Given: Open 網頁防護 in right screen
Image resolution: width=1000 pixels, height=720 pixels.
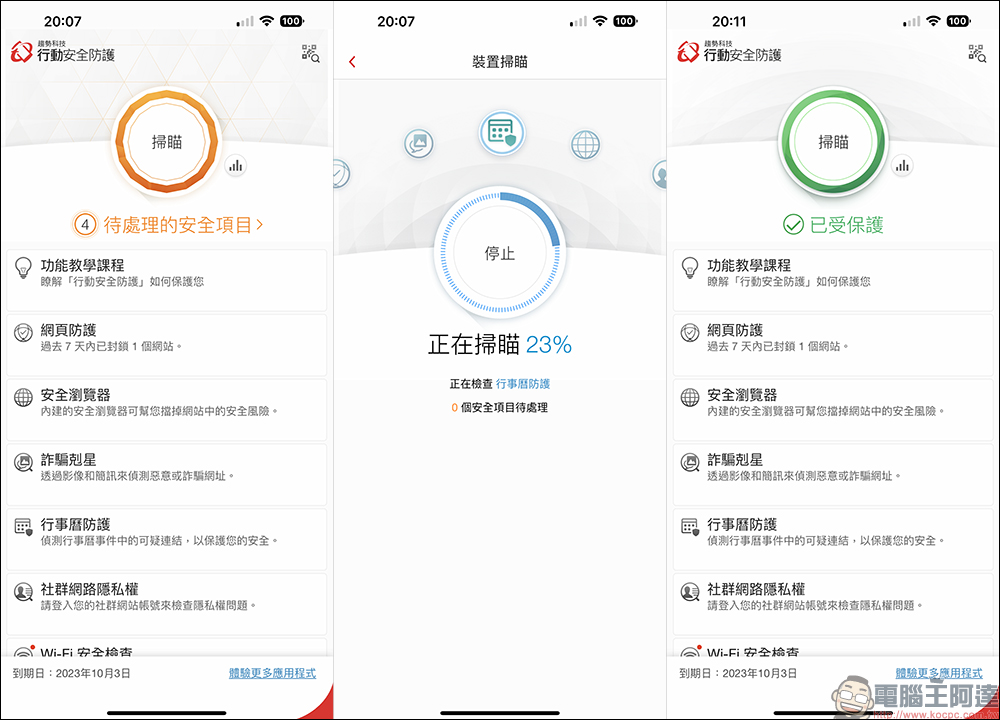Looking at the screenshot, I should [x=833, y=345].
